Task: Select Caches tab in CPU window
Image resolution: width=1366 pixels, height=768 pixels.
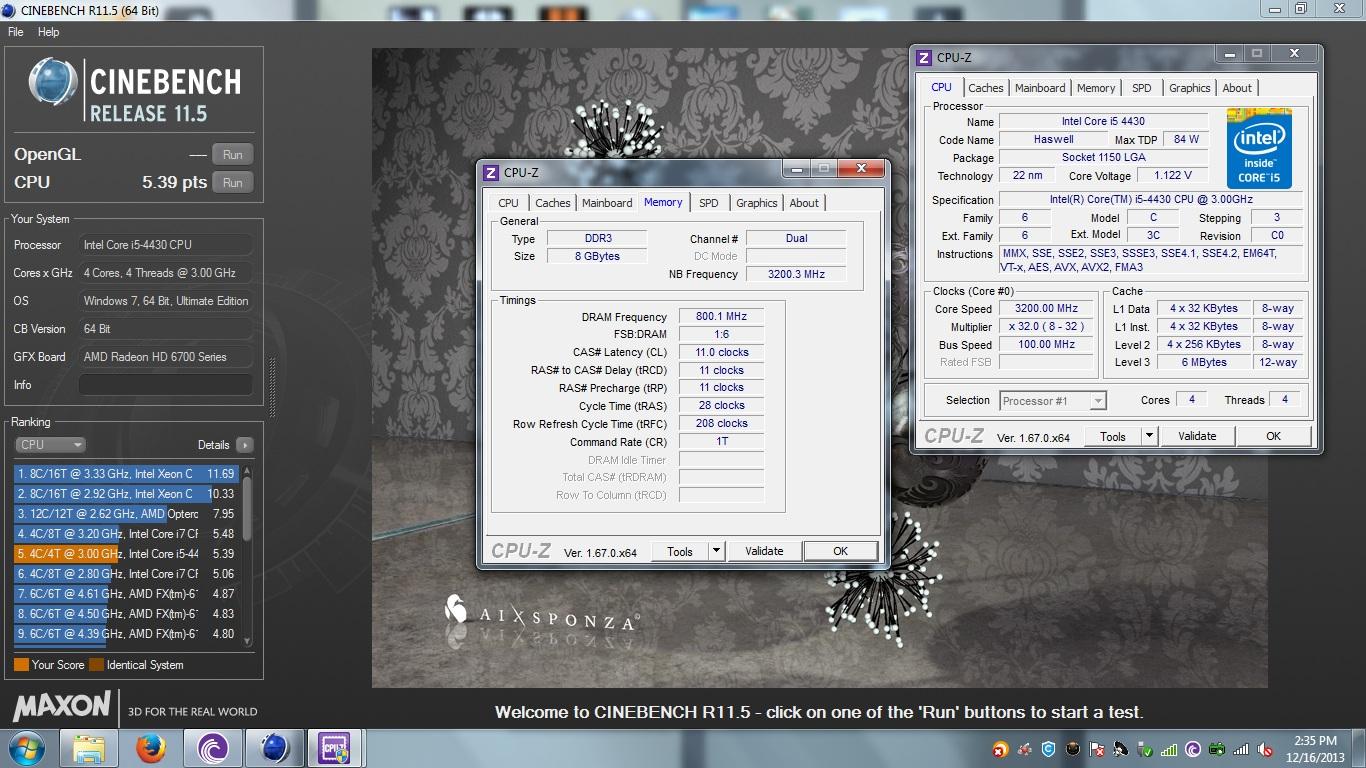Action: tap(985, 88)
